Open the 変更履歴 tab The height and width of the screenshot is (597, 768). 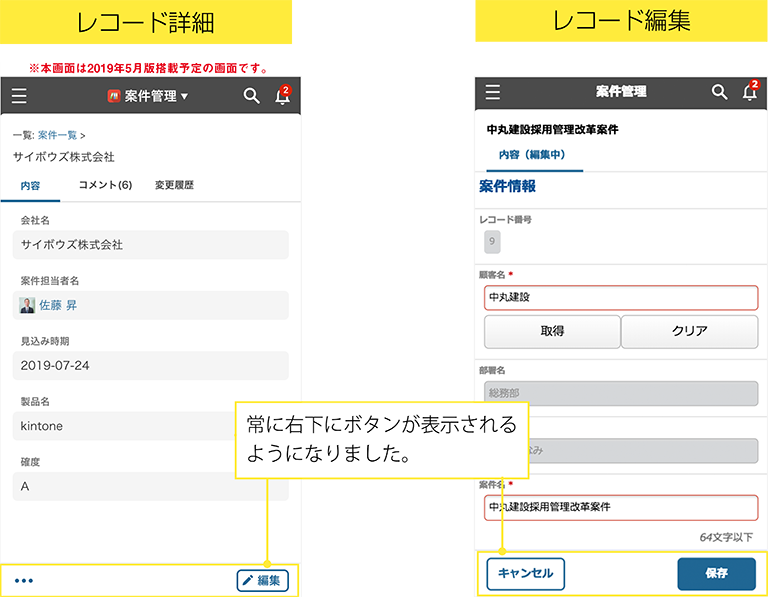[174, 185]
